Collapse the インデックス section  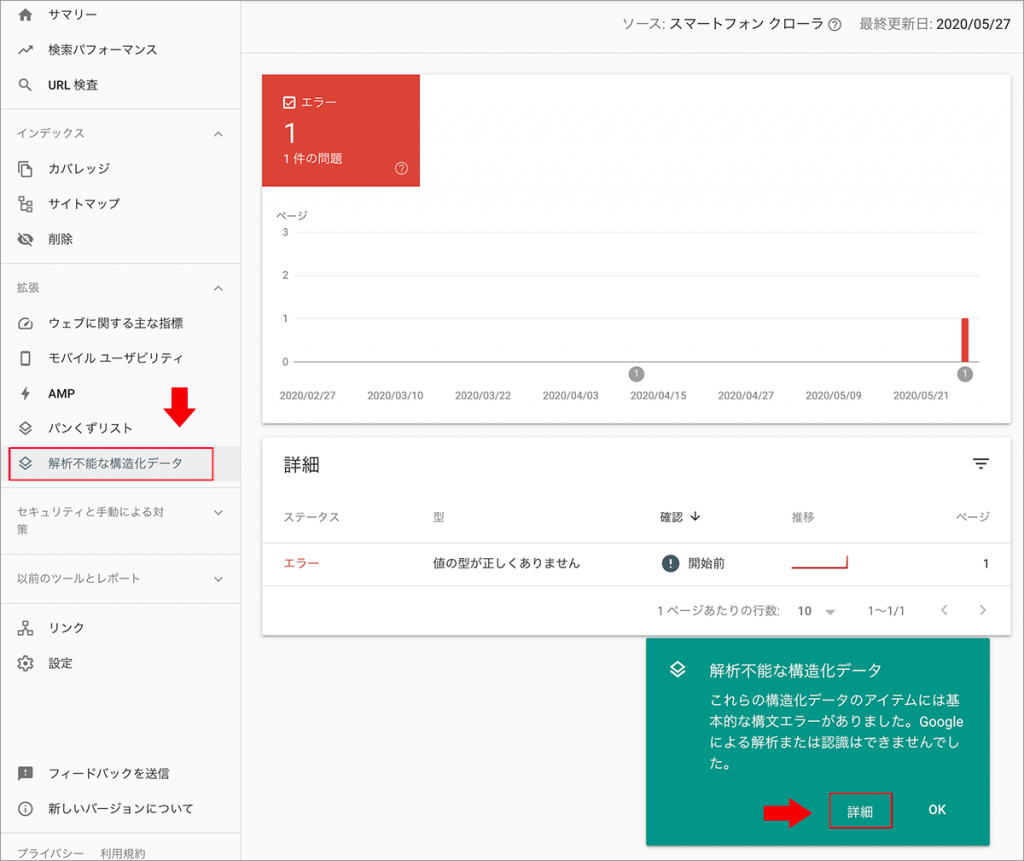pos(218,133)
